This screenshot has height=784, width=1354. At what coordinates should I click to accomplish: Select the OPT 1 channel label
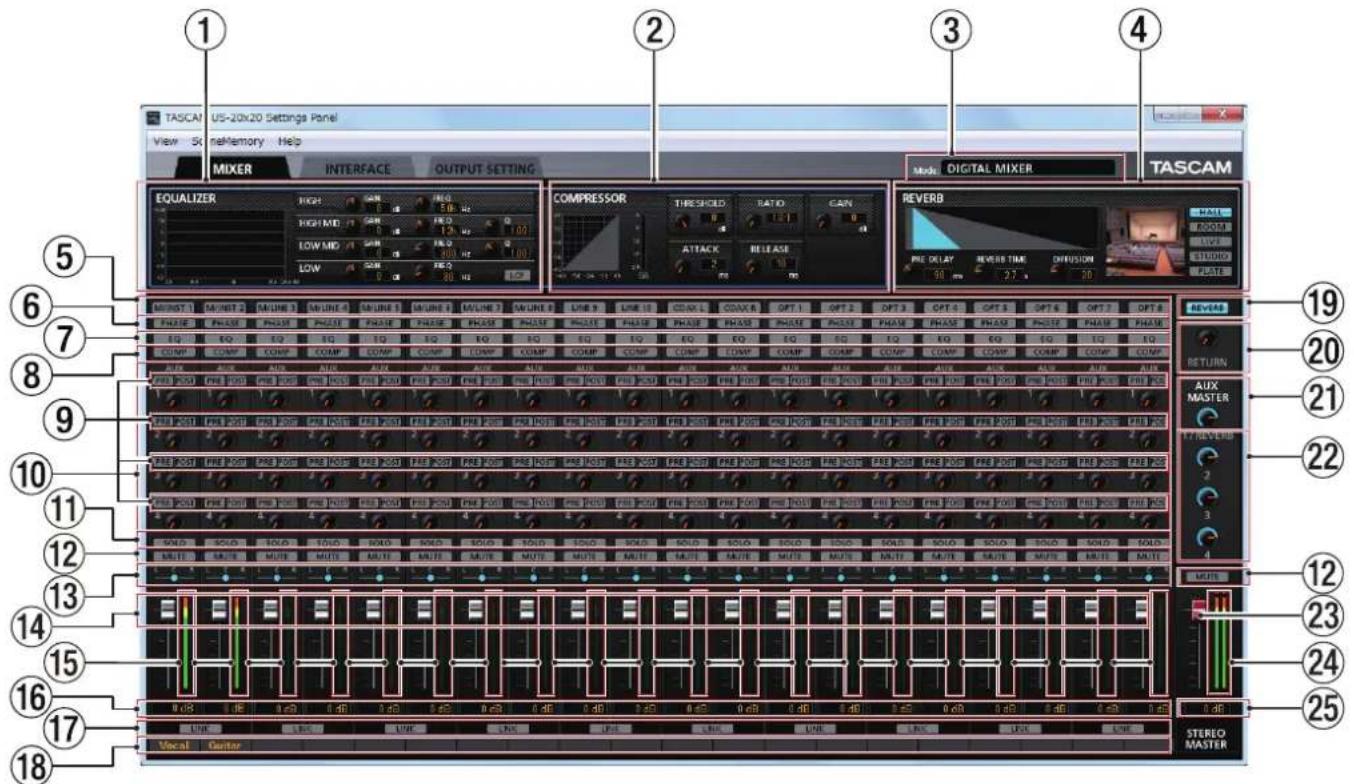[x=791, y=307]
